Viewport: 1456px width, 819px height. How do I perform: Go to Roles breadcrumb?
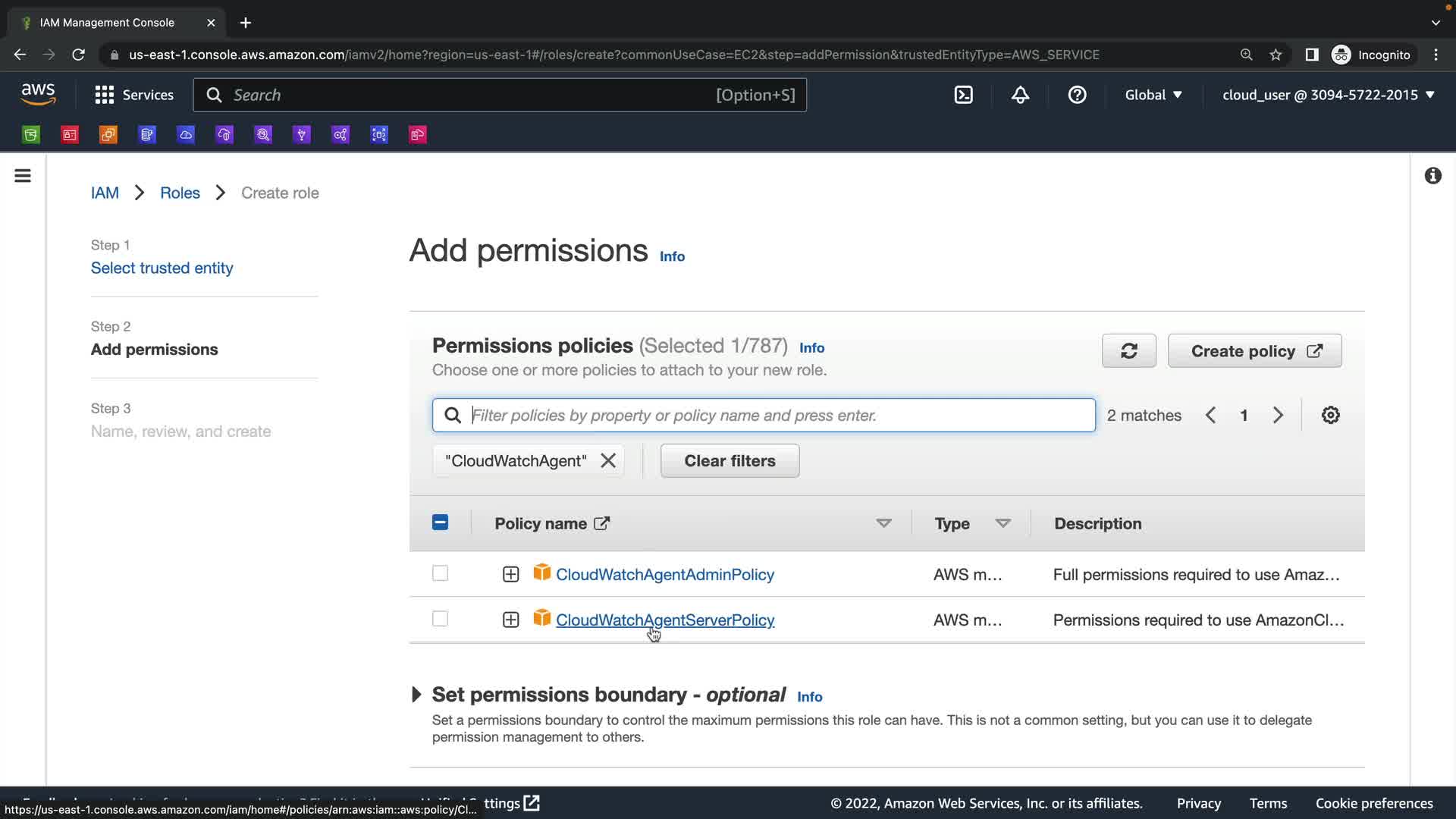coord(180,193)
